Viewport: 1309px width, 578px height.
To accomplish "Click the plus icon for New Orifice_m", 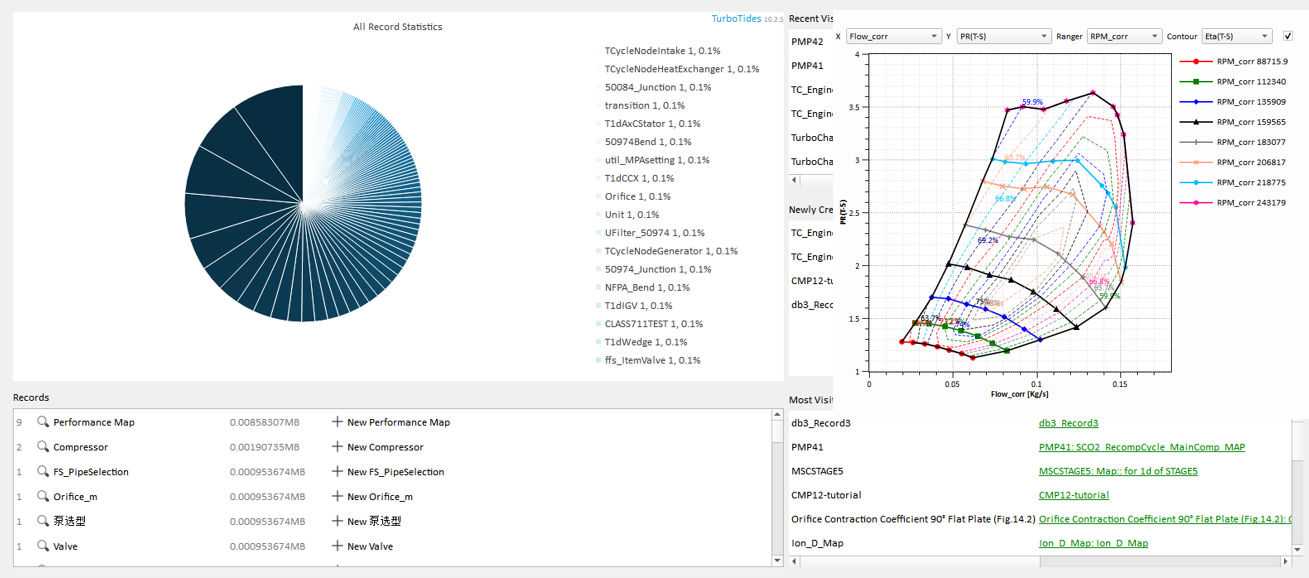I will [x=335, y=496].
